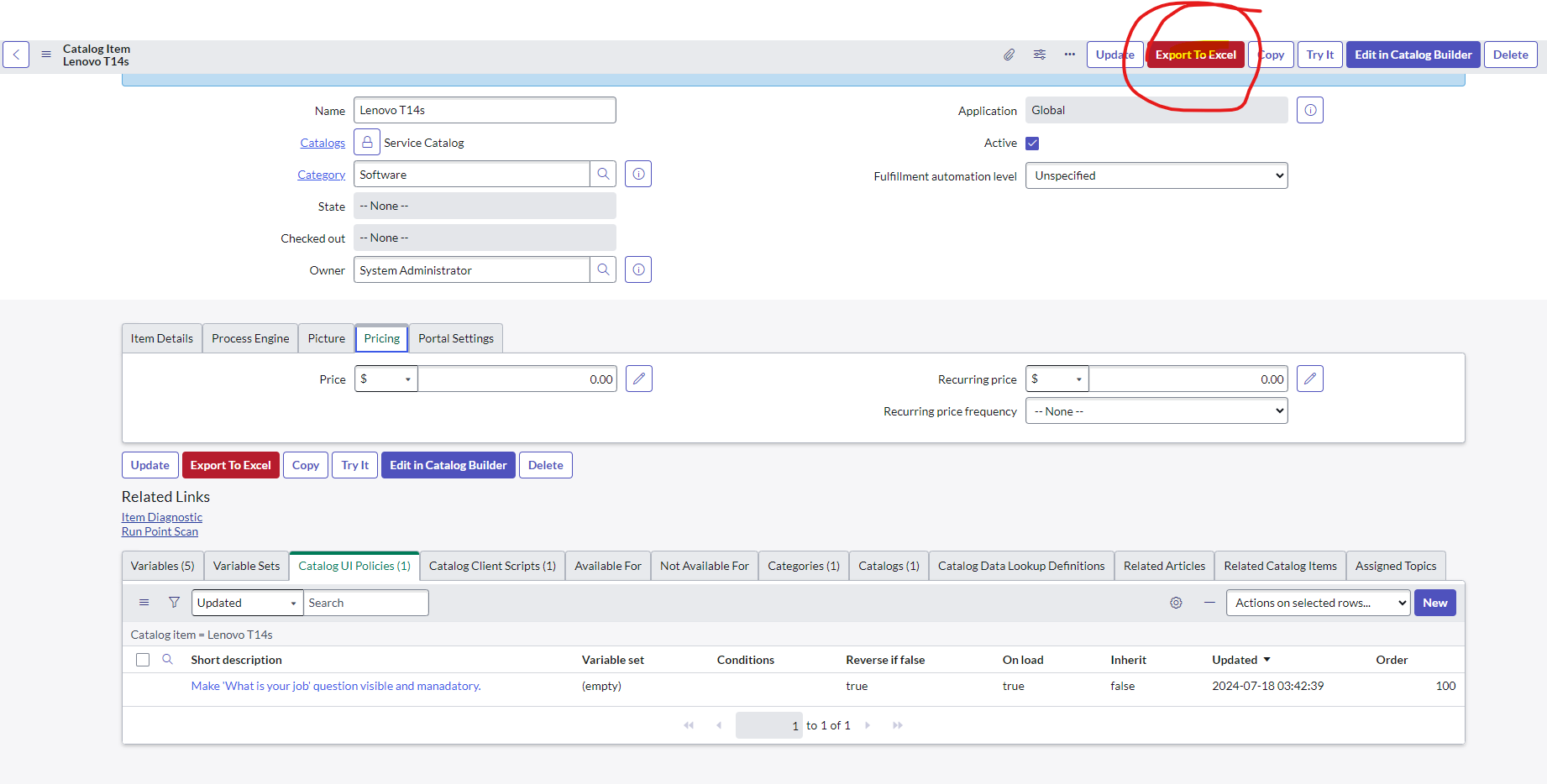1547x784 pixels.
Task: Click the previous page pagination arrow
Action: tap(719, 725)
